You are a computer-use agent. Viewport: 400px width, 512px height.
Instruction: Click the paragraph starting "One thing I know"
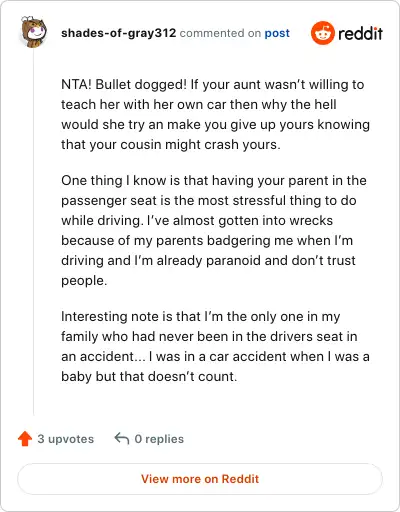pyautogui.click(x=214, y=230)
